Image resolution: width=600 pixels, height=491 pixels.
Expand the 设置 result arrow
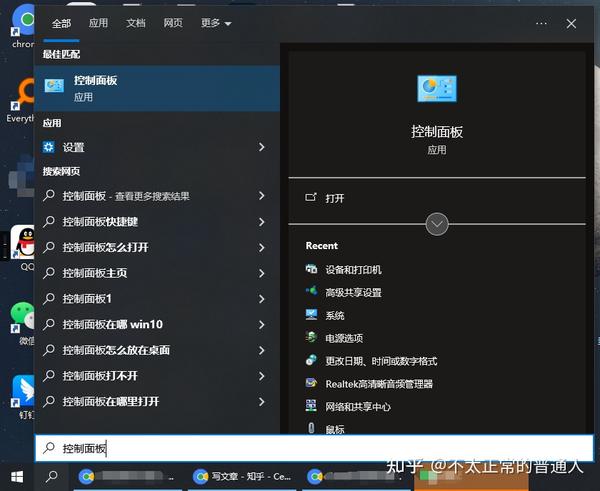(x=261, y=147)
